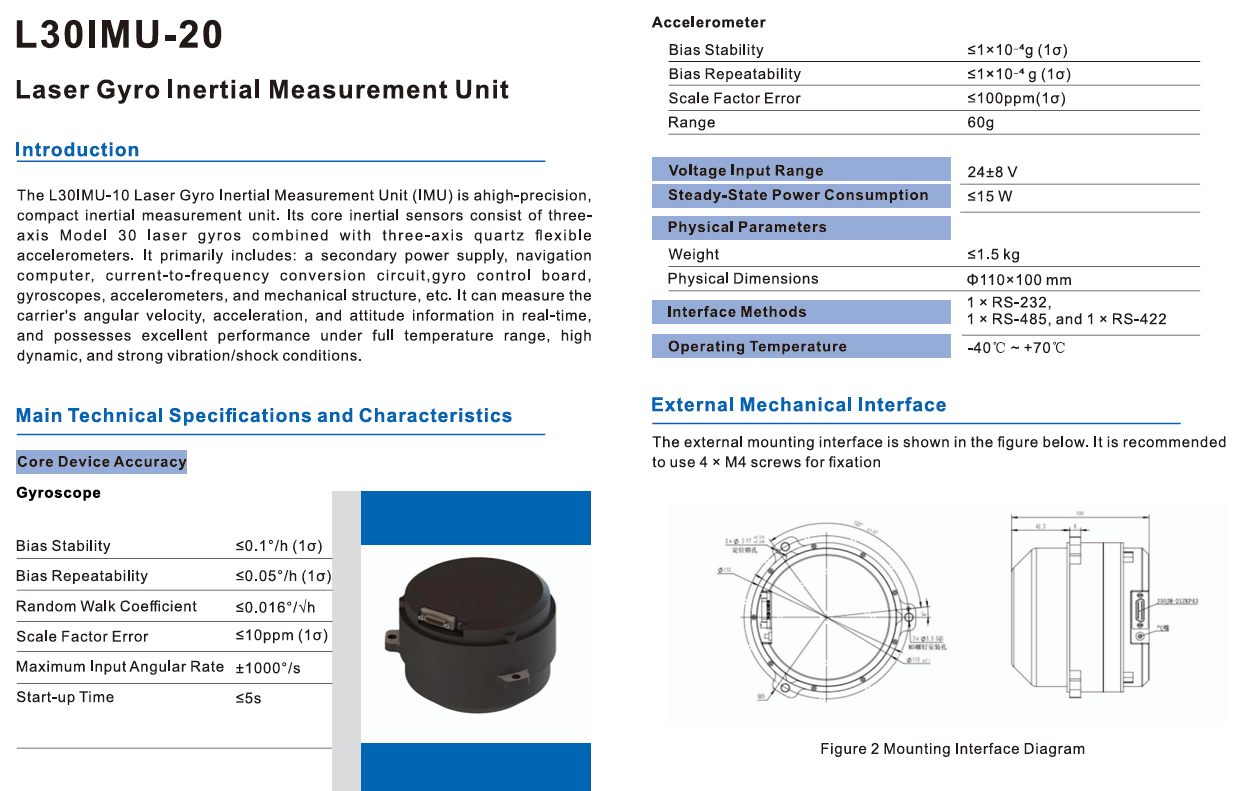Click the 'Interface Methods' header cell
The height and width of the screenshot is (791, 1239).
pos(801,312)
